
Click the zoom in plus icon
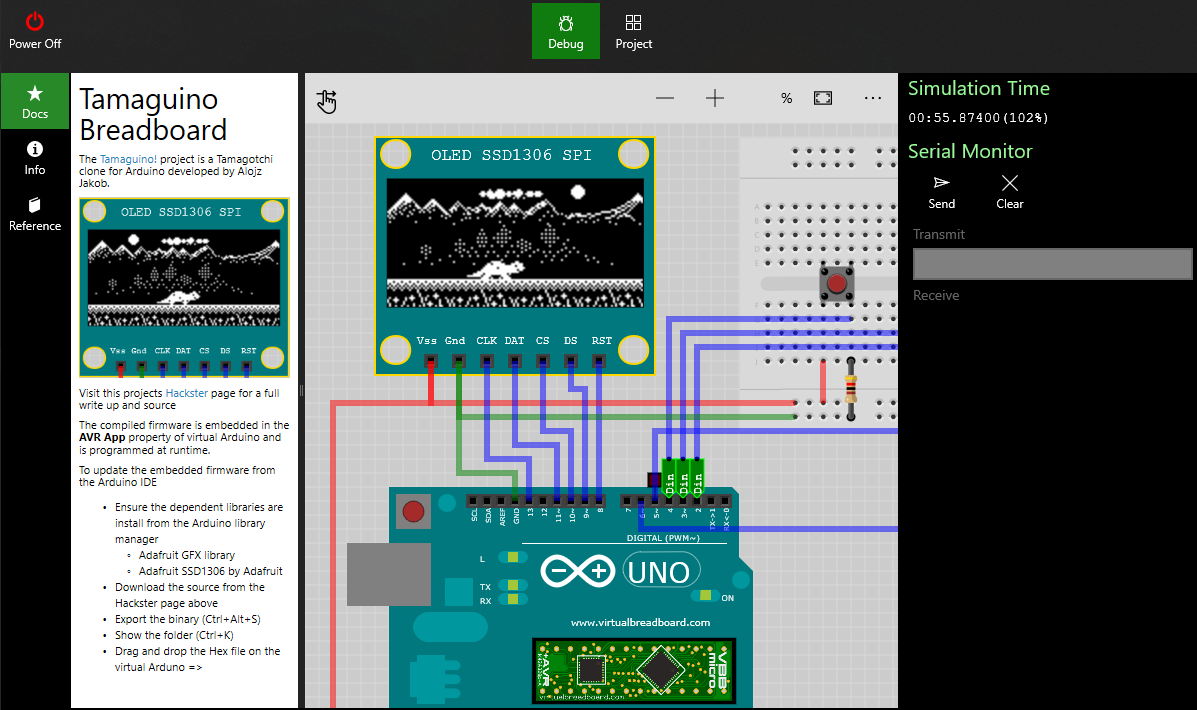pos(714,98)
